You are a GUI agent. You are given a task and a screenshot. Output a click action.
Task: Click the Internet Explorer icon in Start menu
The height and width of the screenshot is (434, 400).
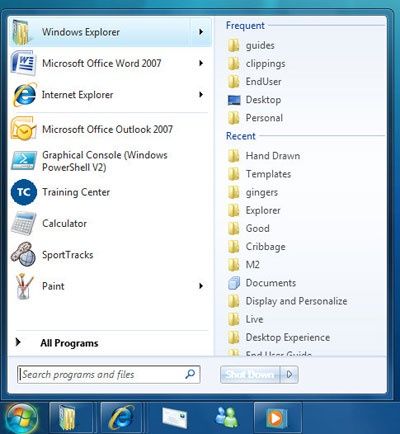point(24,95)
